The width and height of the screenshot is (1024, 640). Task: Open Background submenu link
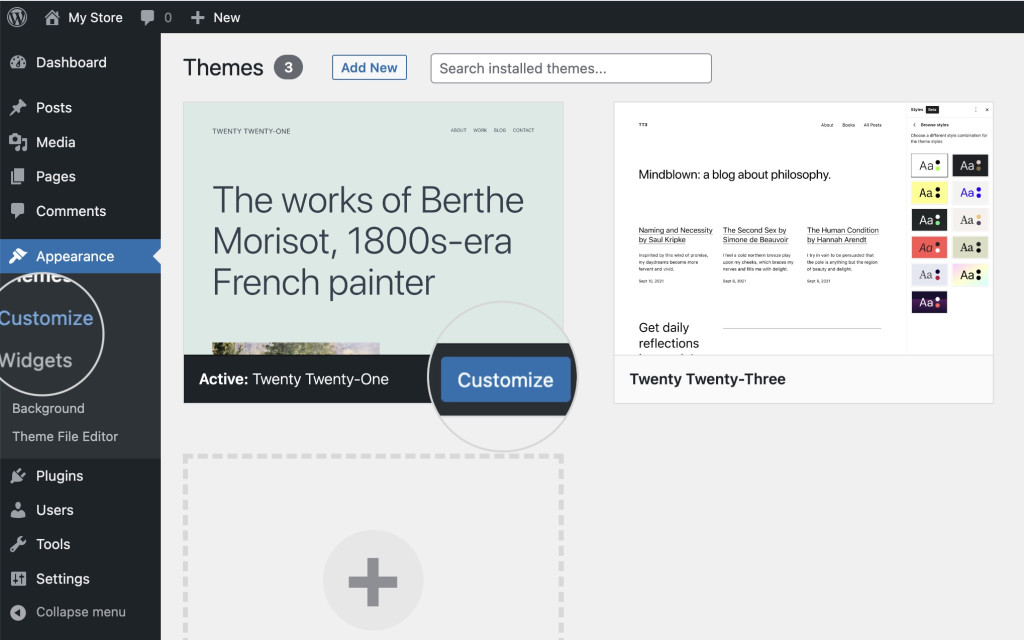pos(48,408)
